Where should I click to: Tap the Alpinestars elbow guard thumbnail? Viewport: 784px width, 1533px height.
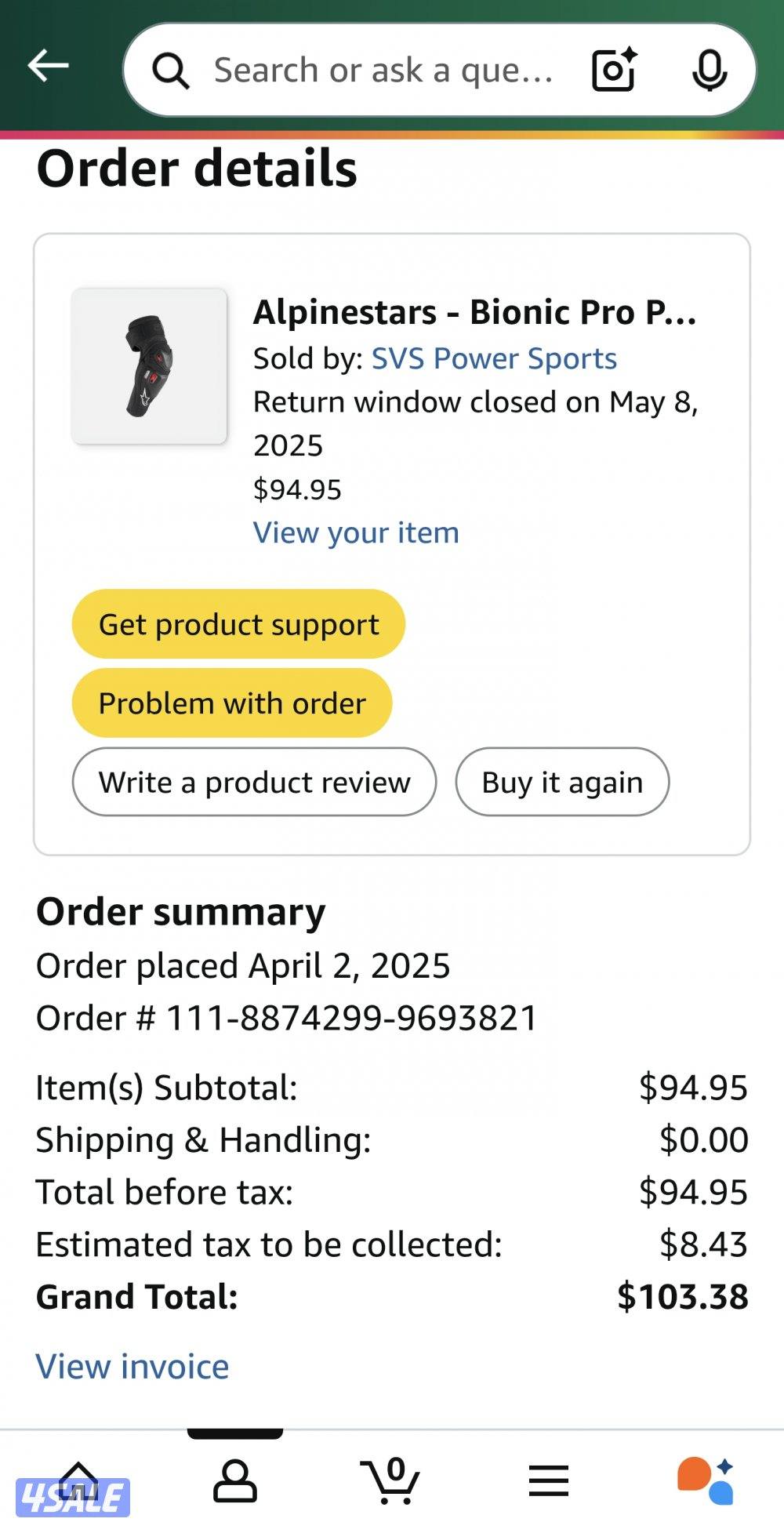click(x=149, y=366)
